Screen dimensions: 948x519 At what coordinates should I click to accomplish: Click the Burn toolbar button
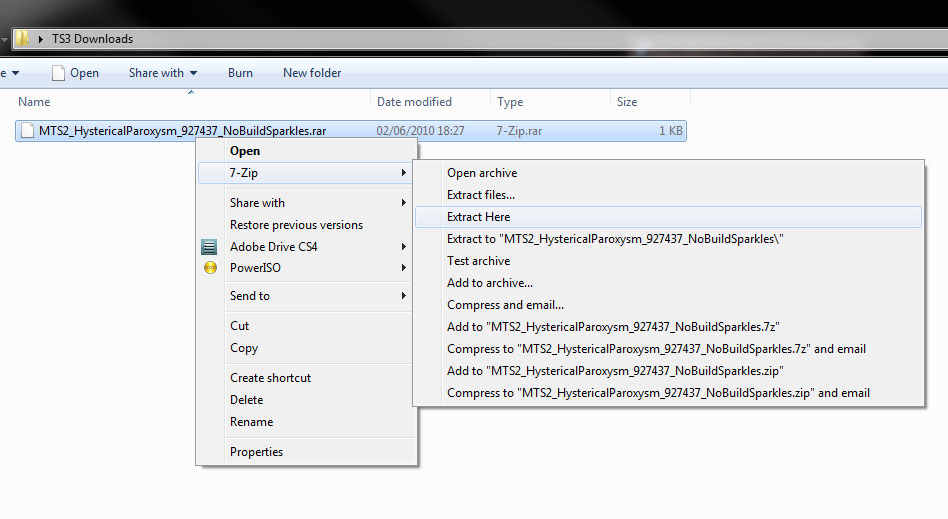(x=240, y=73)
